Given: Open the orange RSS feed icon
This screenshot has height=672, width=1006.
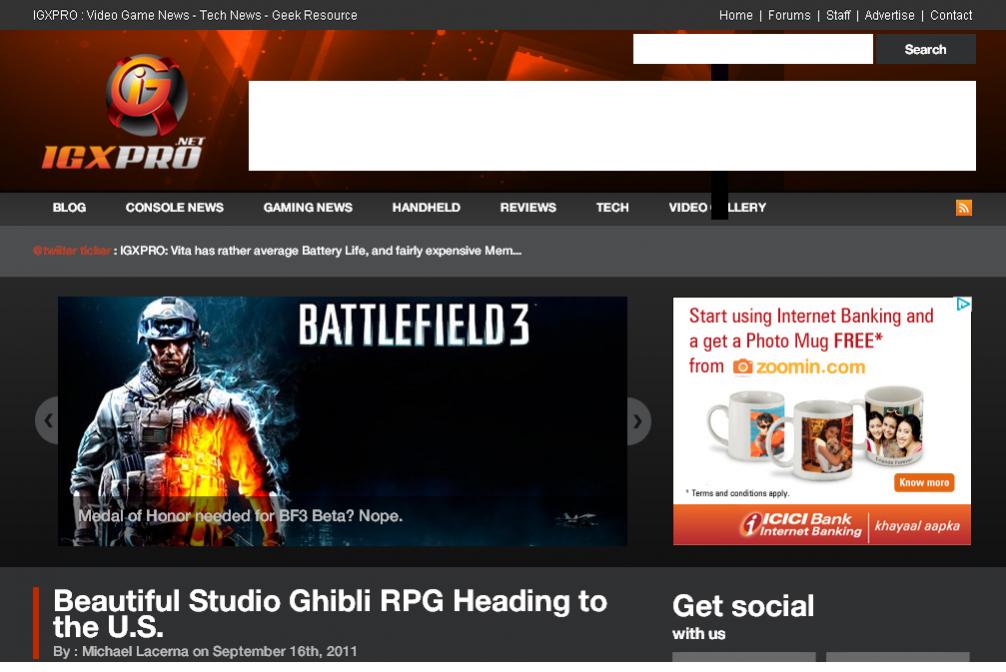Looking at the screenshot, I should pos(964,207).
